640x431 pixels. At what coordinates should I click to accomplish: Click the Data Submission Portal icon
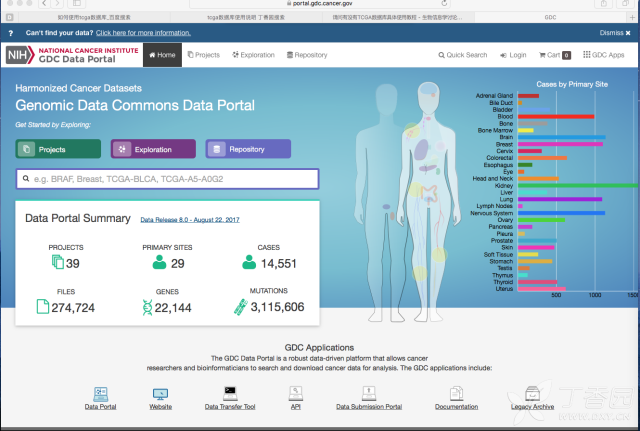(368, 392)
